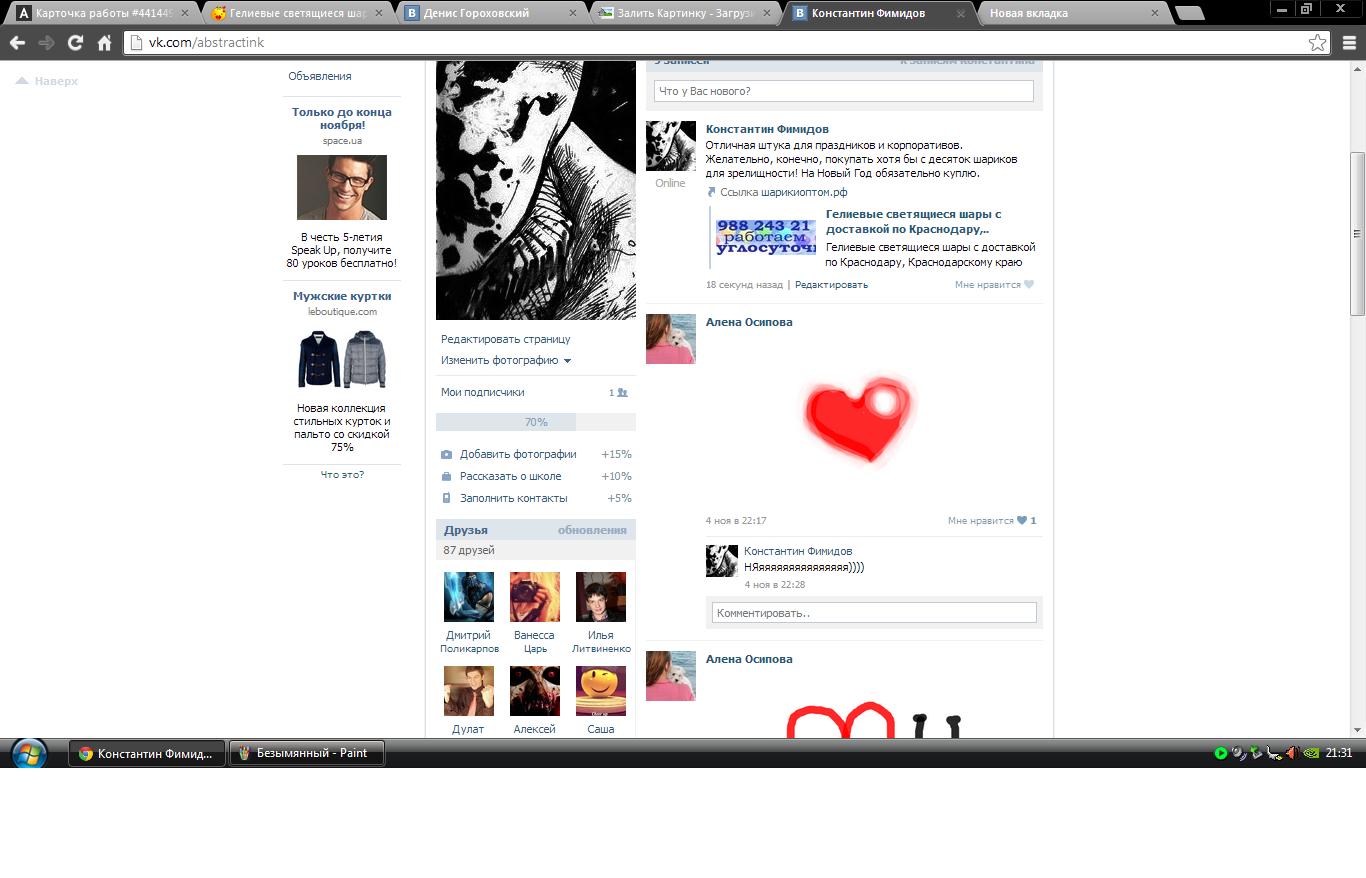
Task: Click Добавить фотографии link
Action: 518,455
